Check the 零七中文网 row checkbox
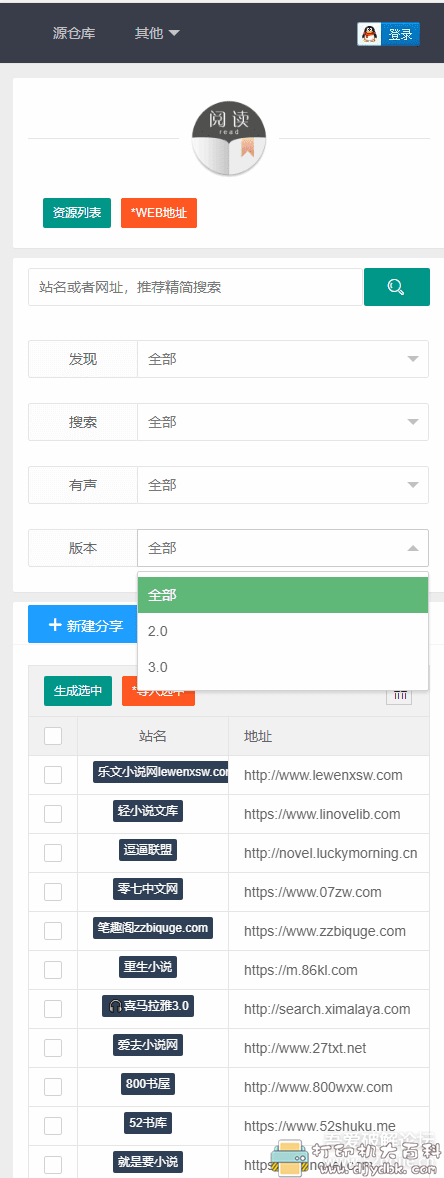Viewport: 444px width, 1178px height. click(x=53, y=893)
